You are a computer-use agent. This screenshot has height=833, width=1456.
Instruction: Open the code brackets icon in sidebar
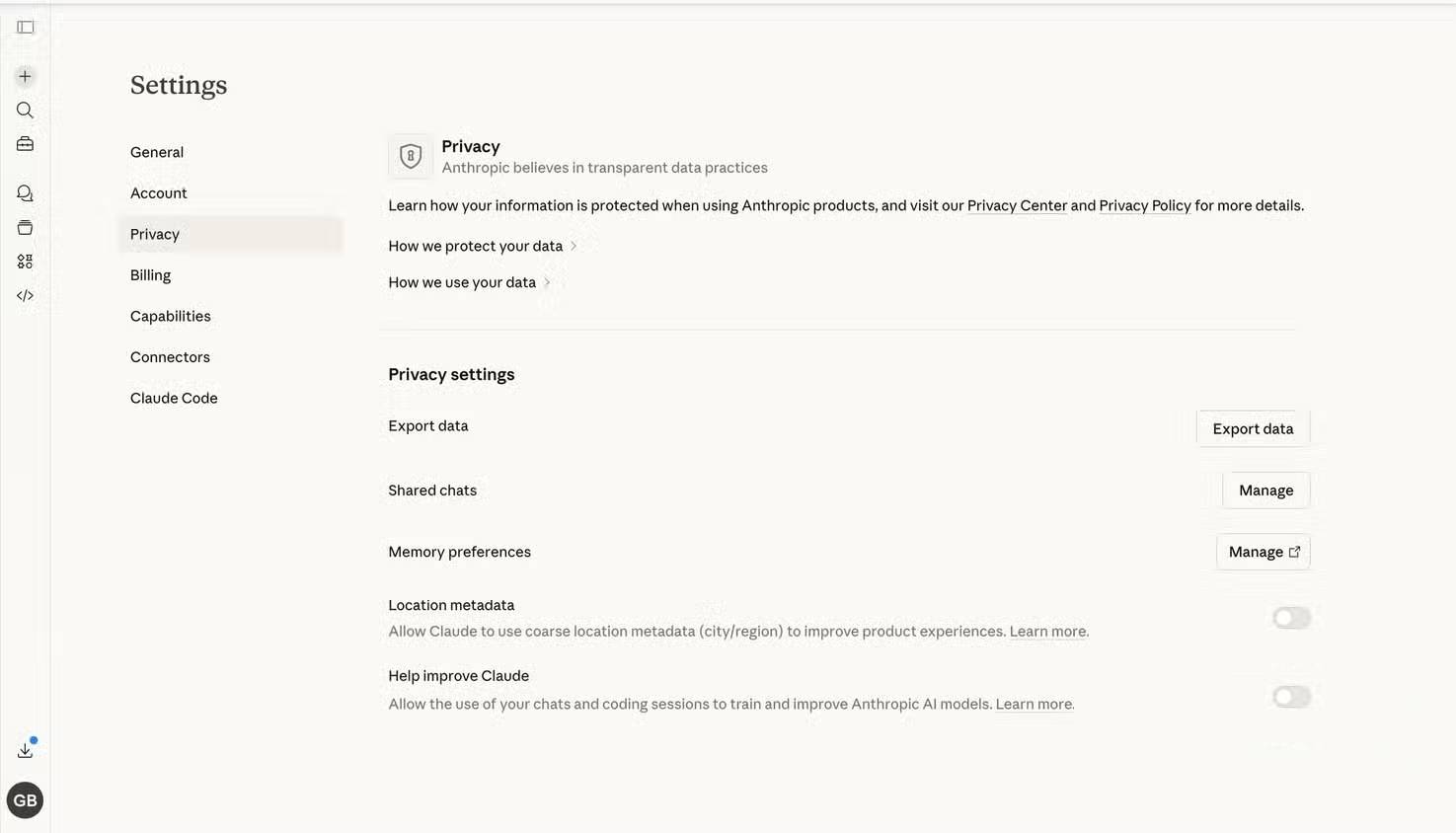(x=26, y=295)
